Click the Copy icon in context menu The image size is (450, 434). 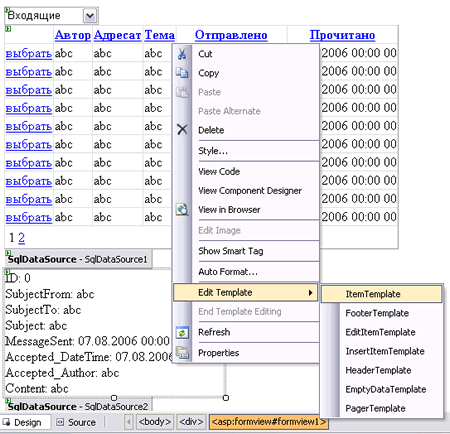(x=182, y=73)
